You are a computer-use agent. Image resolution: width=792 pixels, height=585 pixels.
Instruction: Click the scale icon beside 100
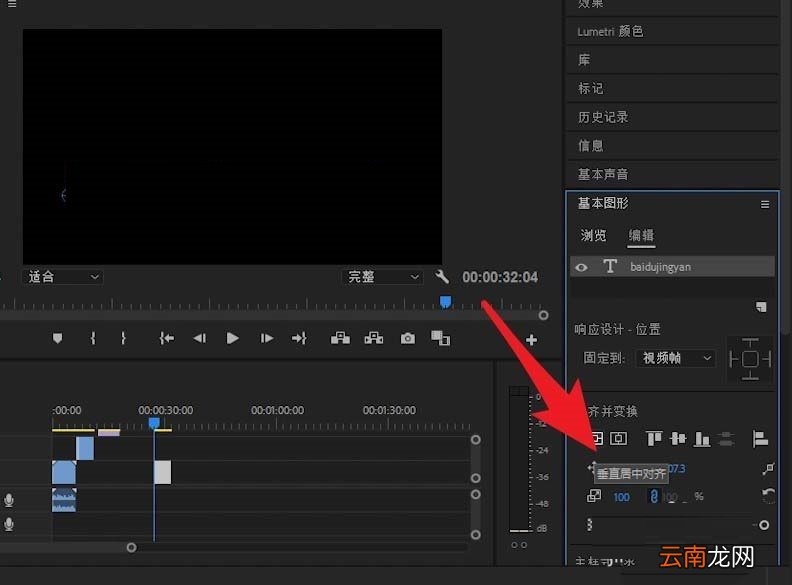pyautogui.click(x=594, y=496)
